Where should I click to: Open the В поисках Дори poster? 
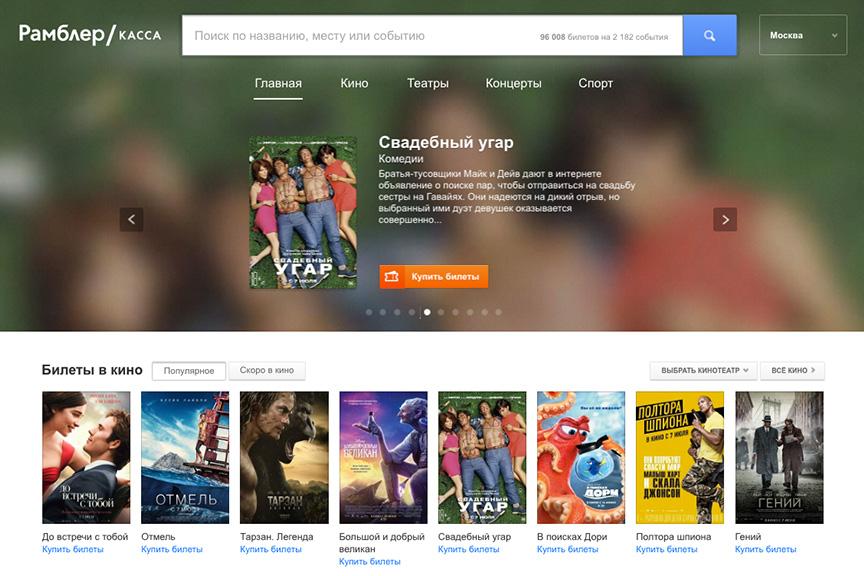pos(581,457)
